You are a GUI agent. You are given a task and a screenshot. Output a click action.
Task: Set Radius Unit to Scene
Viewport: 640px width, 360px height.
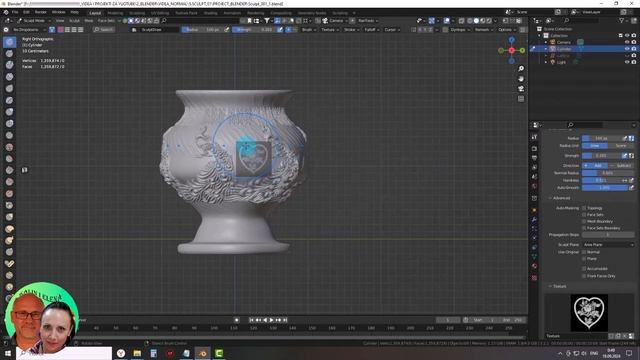pos(621,146)
